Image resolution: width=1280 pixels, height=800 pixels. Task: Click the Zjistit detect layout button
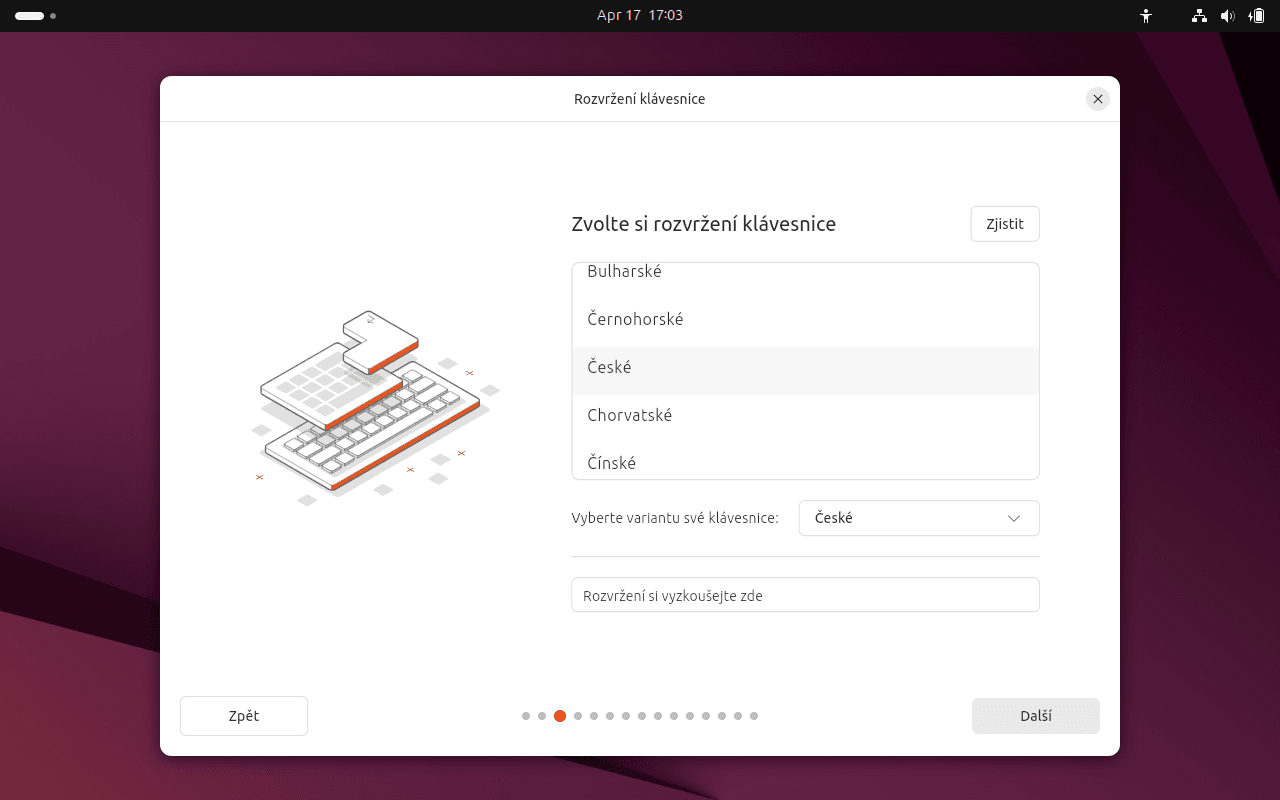1005,224
